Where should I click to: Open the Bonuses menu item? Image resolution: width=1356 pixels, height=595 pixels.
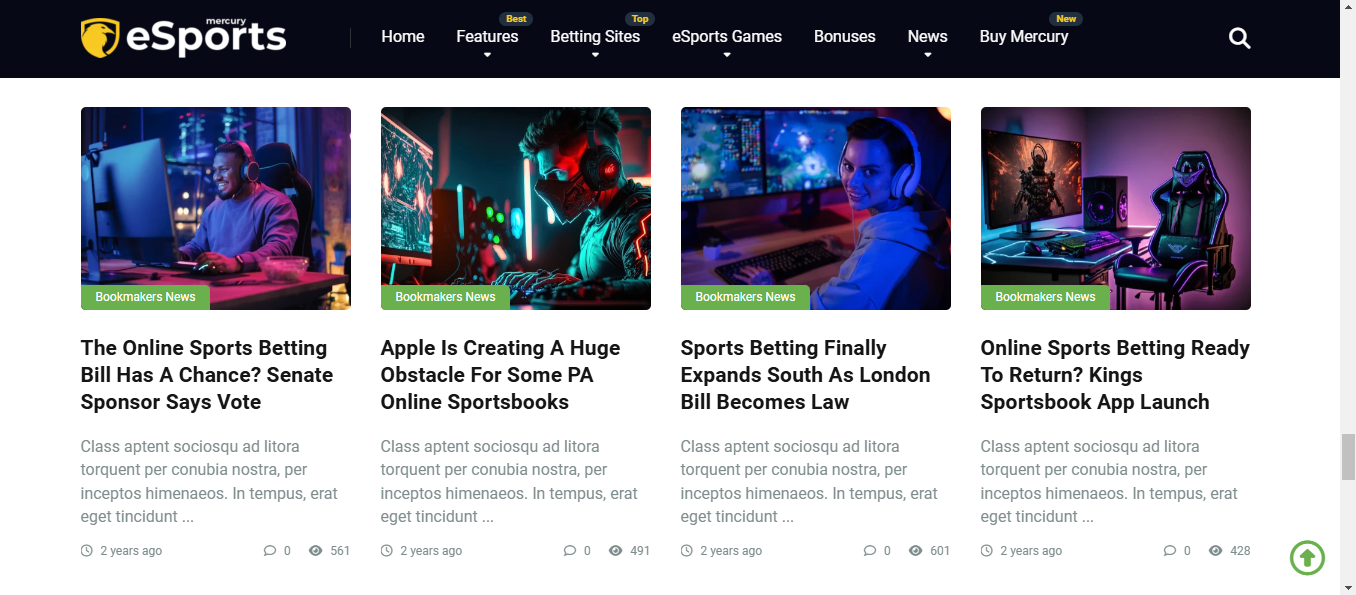tap(845, 37)
